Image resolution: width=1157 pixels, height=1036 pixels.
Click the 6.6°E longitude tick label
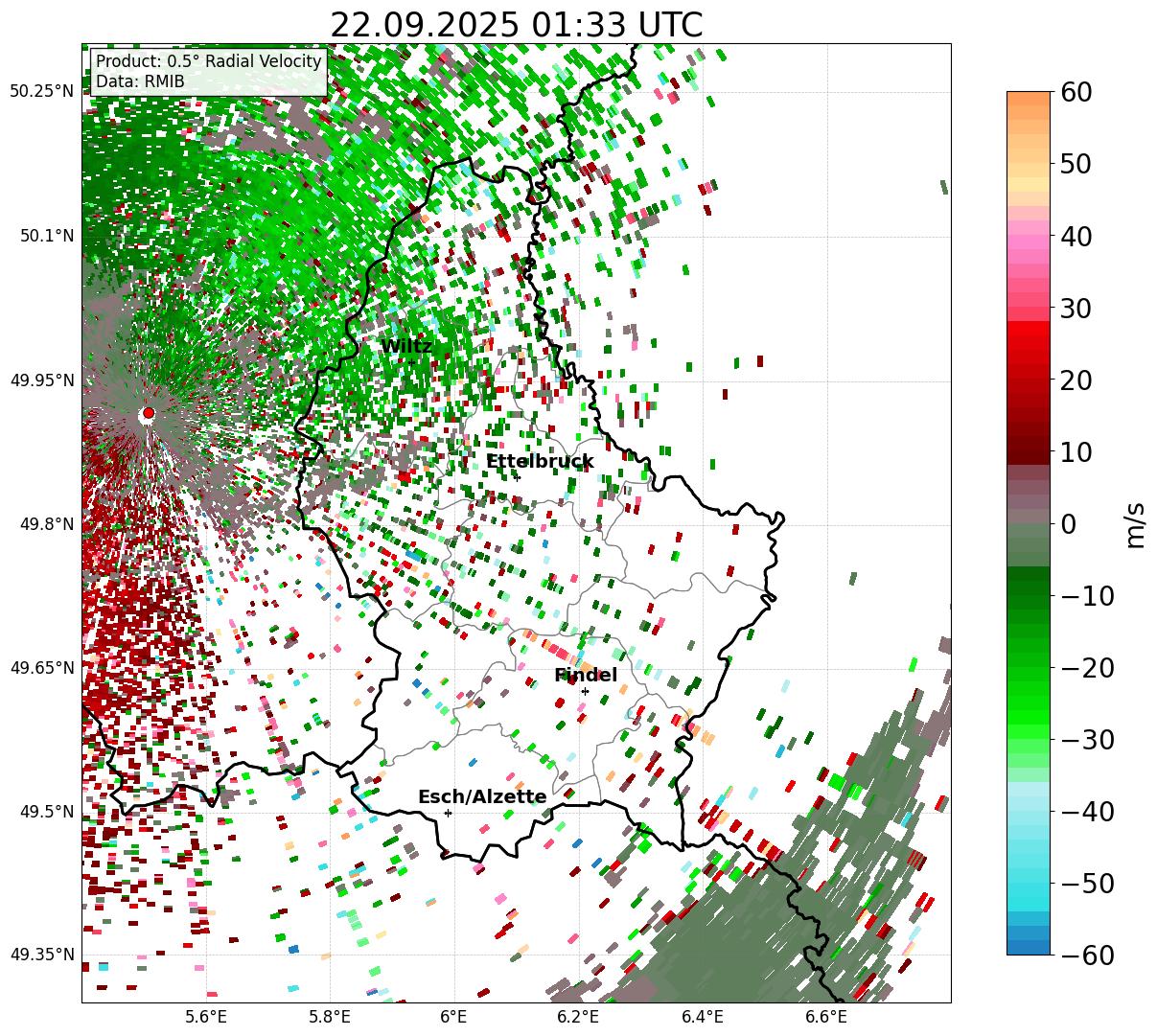pyautogui.click(x=826, y=1017)
